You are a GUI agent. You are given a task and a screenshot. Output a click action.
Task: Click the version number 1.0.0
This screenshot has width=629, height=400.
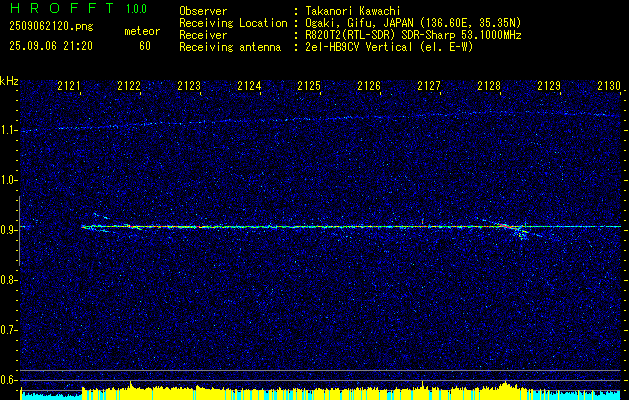pos(136,9)
